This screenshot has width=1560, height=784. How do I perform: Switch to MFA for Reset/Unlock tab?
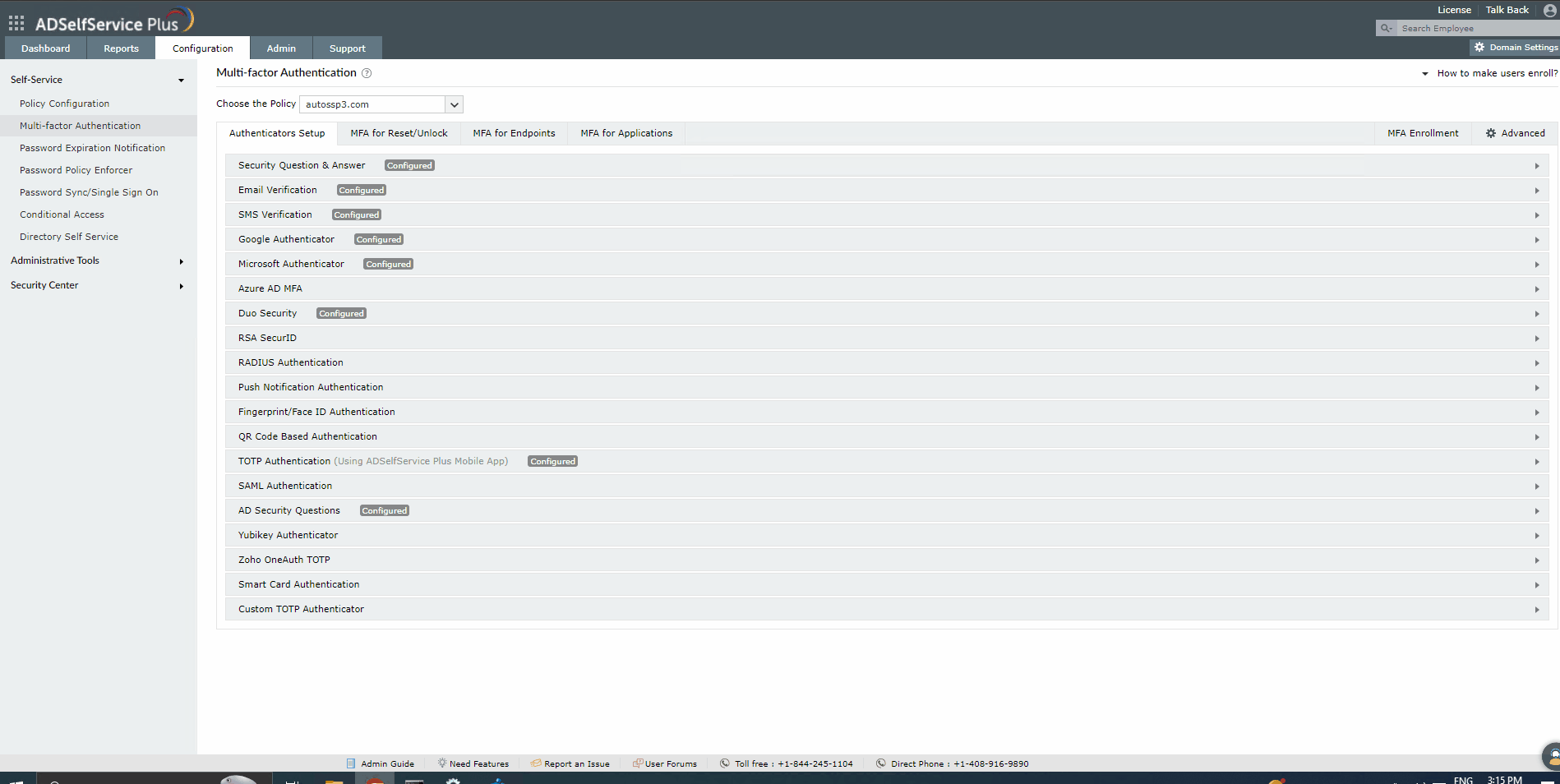pos(399,133)
